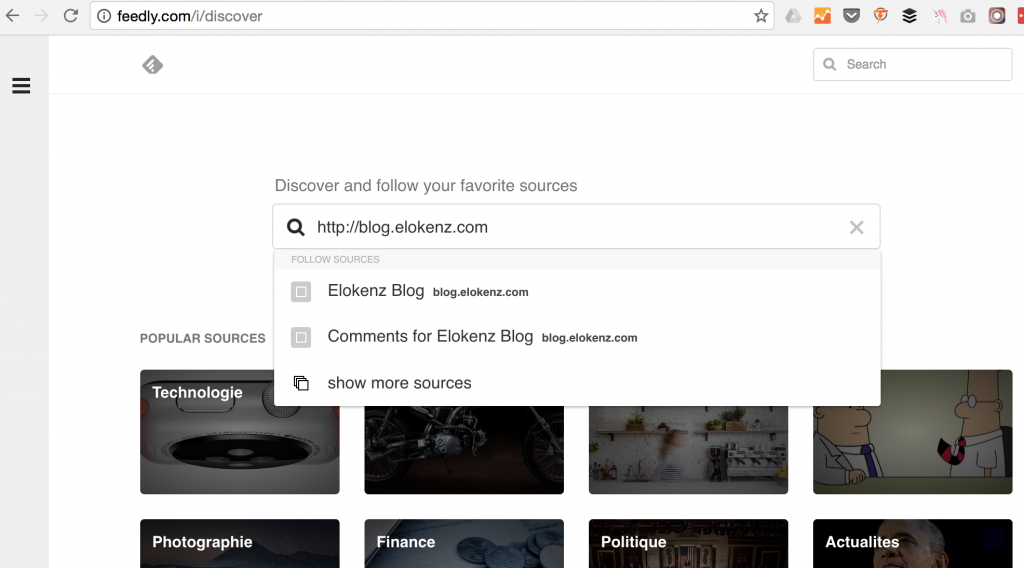Open the motorcycle category card

coord(464,450)
